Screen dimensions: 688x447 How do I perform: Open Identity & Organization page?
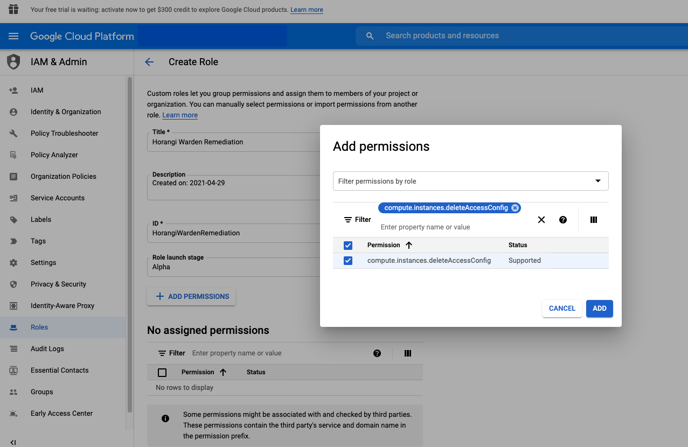coord(66,112)
